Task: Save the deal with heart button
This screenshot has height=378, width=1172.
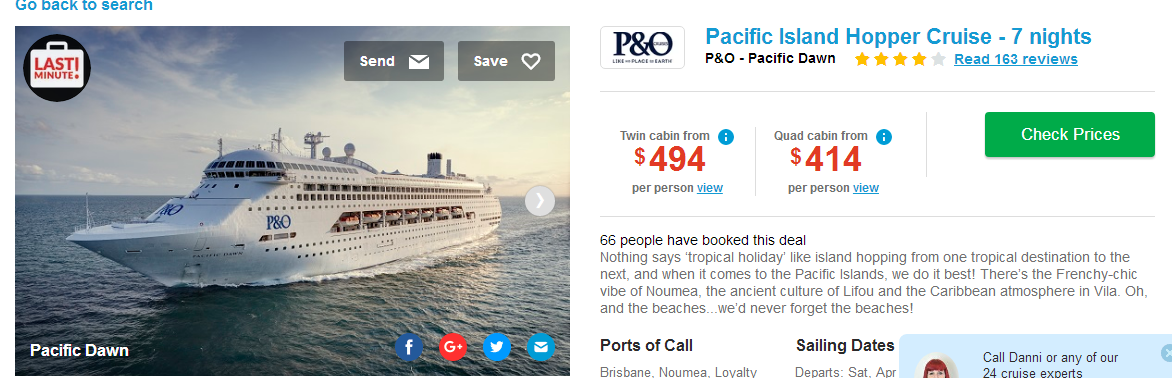Action: pos(507,61)
